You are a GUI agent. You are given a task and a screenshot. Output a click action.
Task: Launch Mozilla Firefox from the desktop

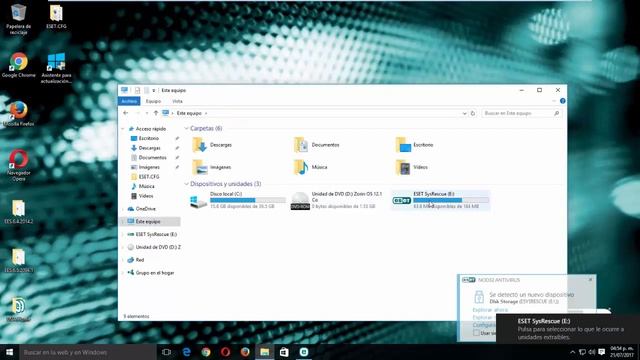click(x=18, y=113)
